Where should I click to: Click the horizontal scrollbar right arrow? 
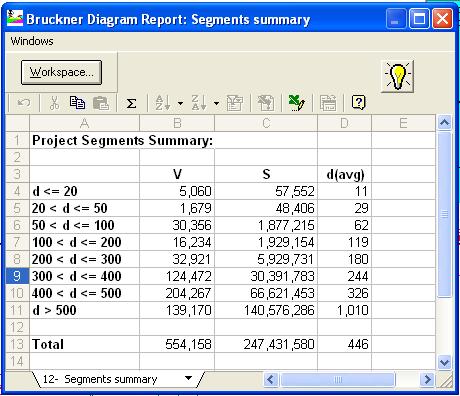coord(427,379)
